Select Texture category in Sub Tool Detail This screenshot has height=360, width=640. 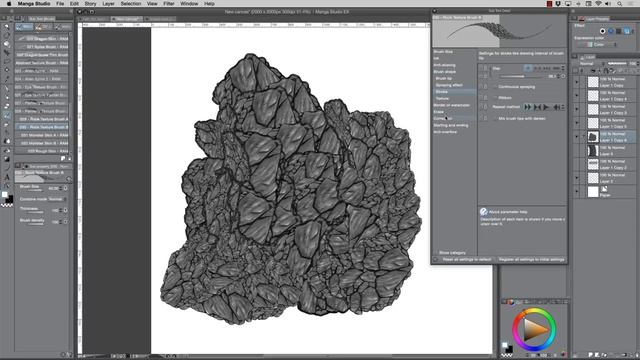[442, 98]
